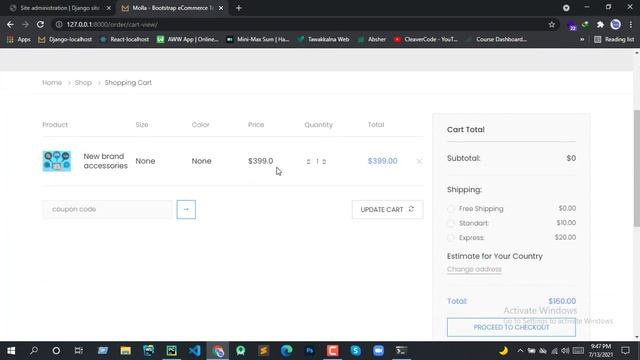Open the Absher bookmark

pos(372,40)
